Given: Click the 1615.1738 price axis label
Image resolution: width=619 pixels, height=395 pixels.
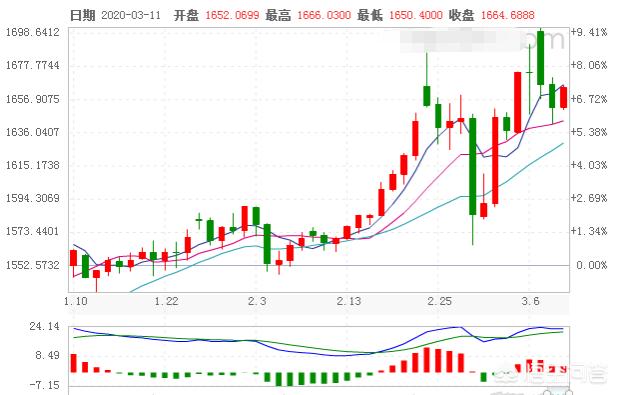Looking at the screenshot, I should [x=32, y=165].
